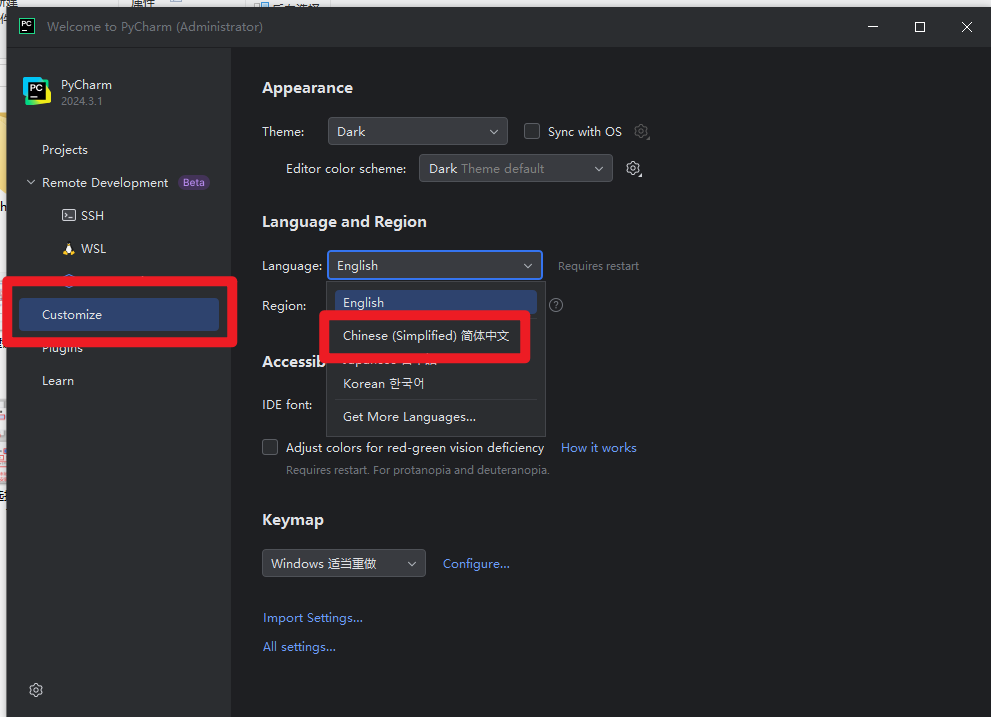
Task: Click the PyCharm 2024.3.1 version text
Action: [82, 101]
